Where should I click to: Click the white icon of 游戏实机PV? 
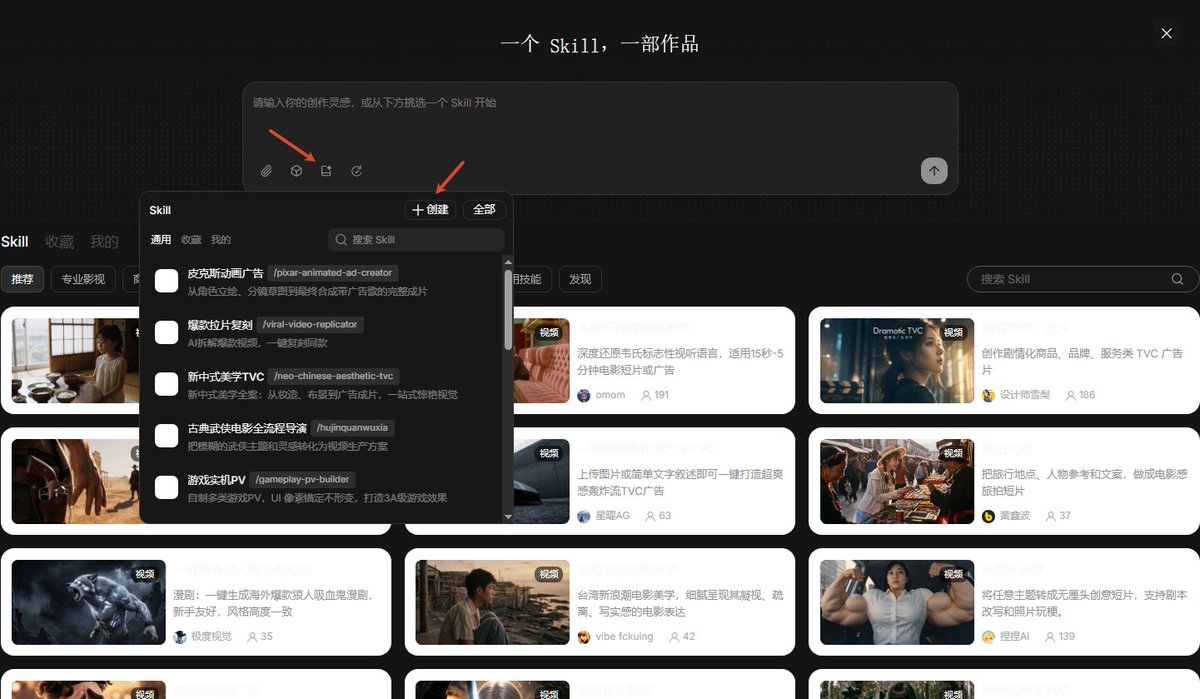pos(166,488)
